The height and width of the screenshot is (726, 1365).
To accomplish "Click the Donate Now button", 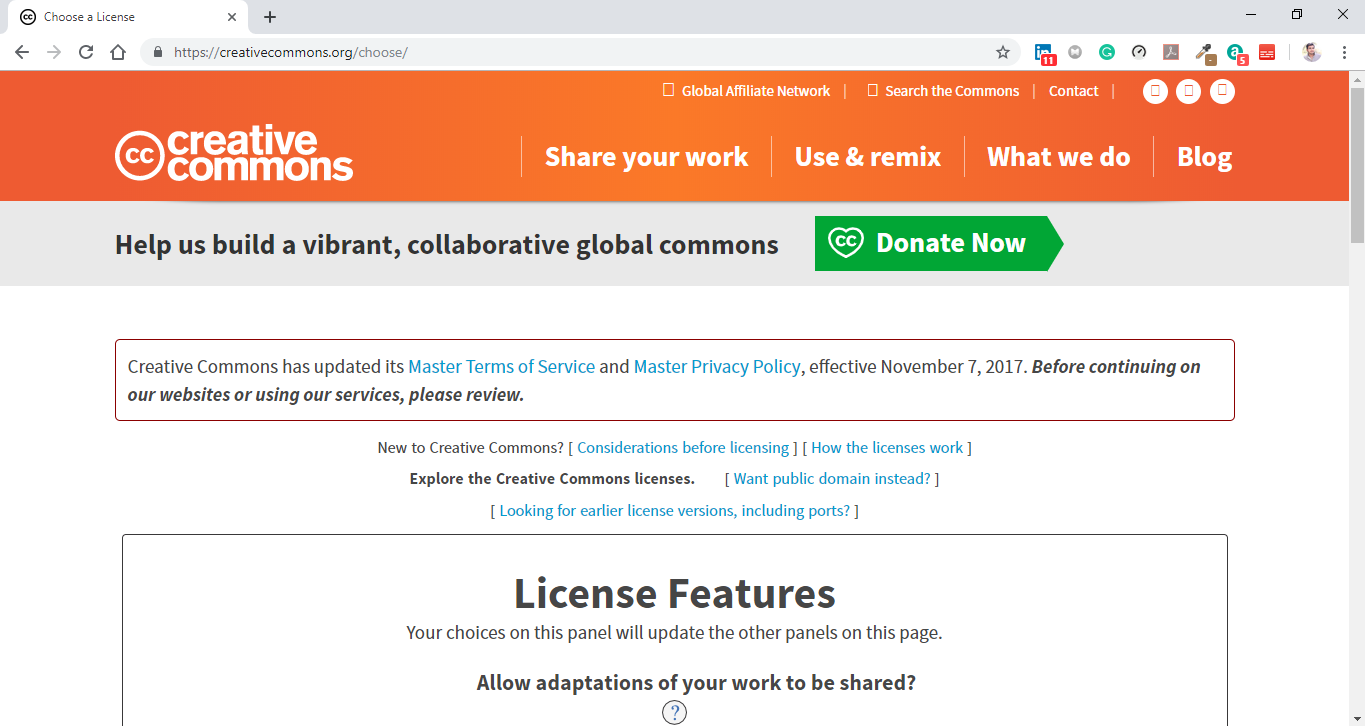I will [939, 243].
